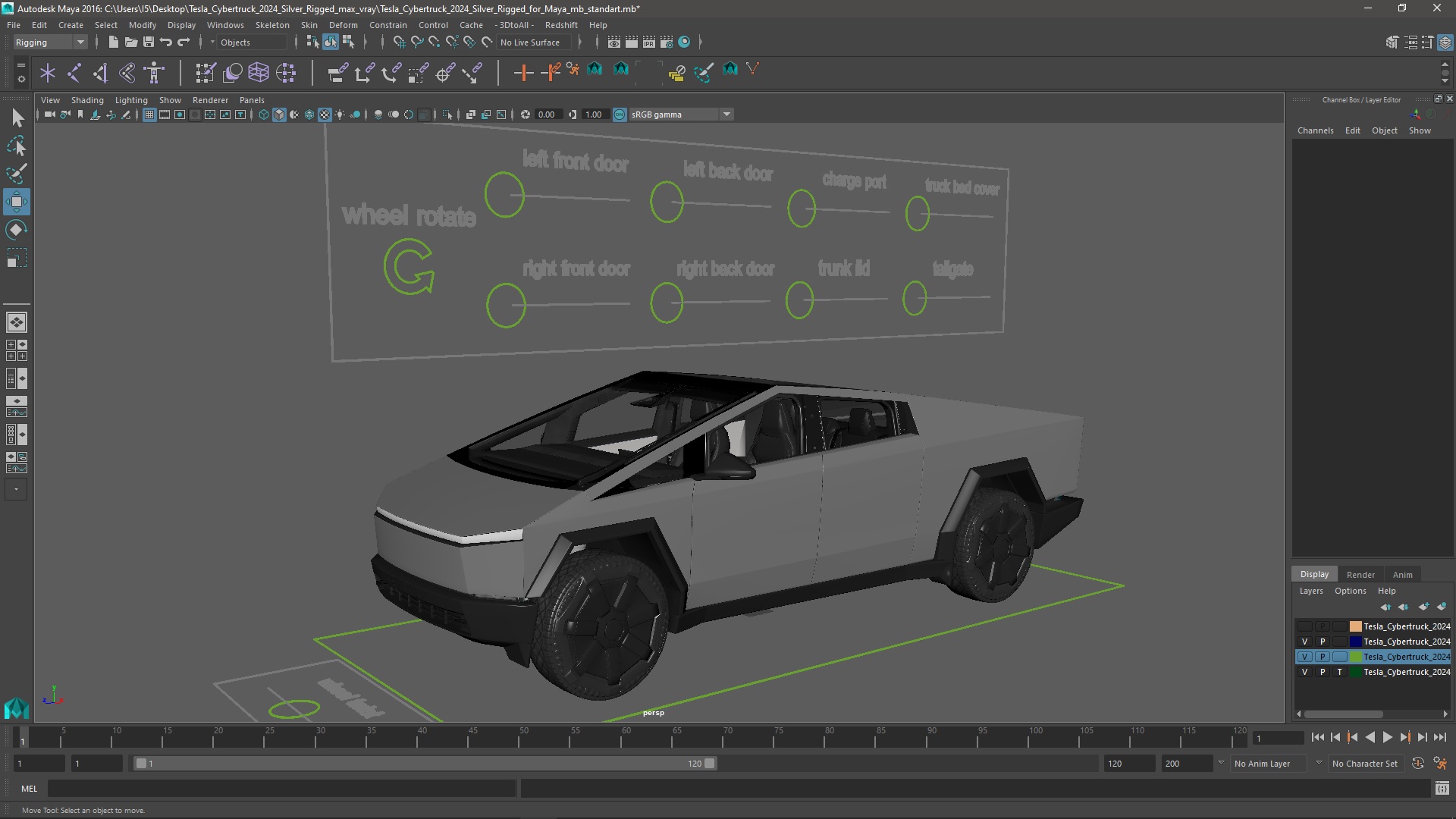This screenshot has height=819, width=1456.
Task: Open viewport Renderer menu
Action: tap(210, 100)
